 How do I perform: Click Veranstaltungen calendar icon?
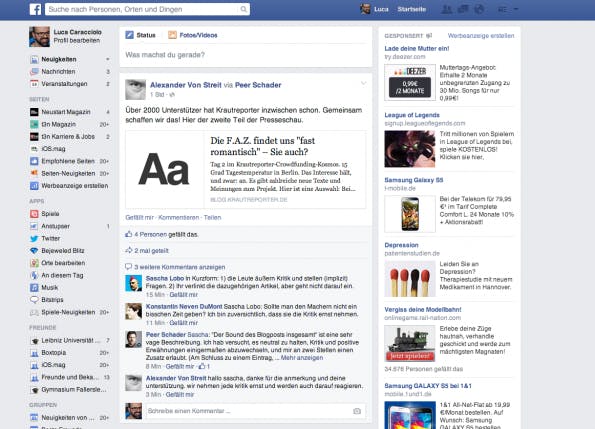click(34, 83)
